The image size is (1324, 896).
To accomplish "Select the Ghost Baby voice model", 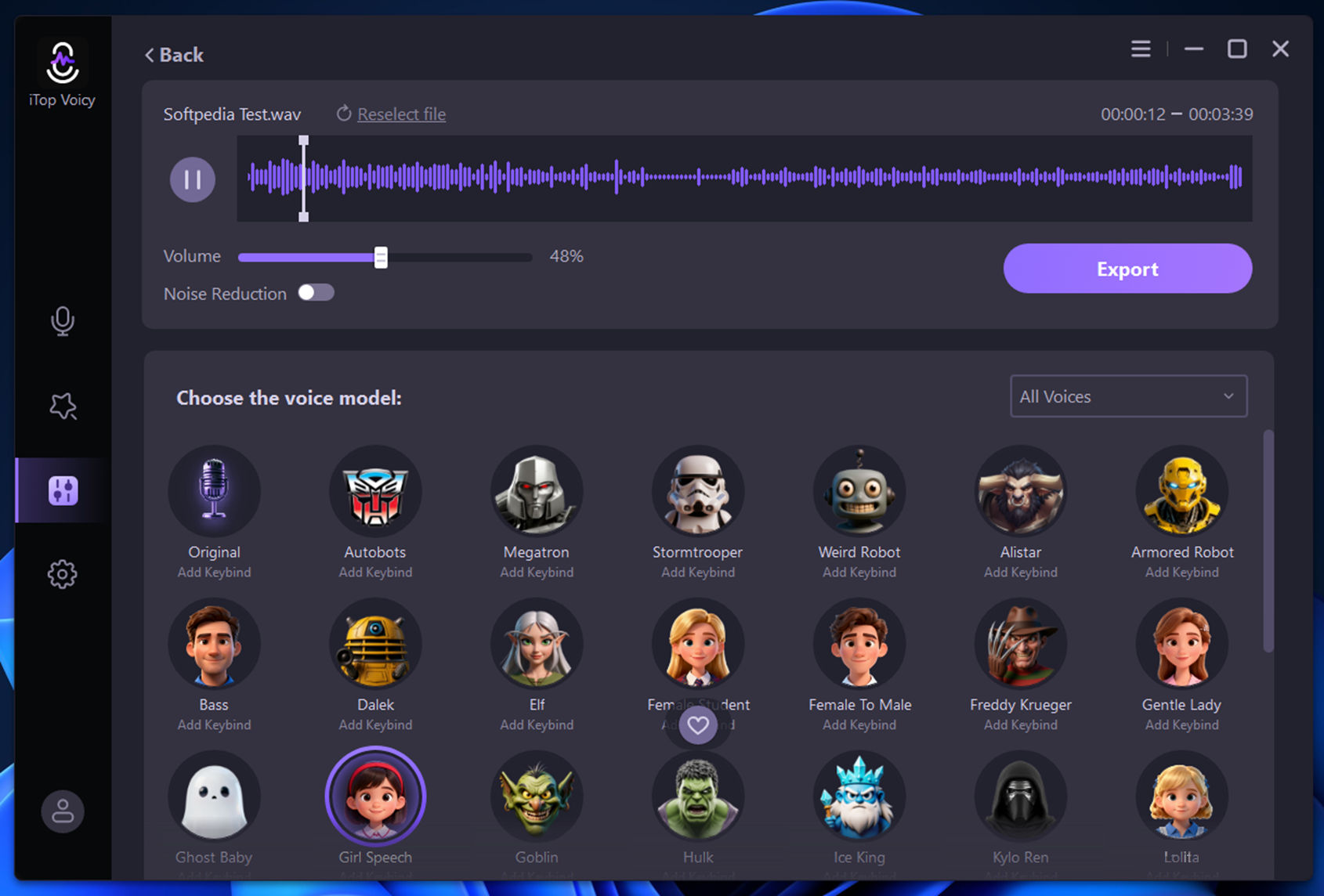I will coord(214,797).
